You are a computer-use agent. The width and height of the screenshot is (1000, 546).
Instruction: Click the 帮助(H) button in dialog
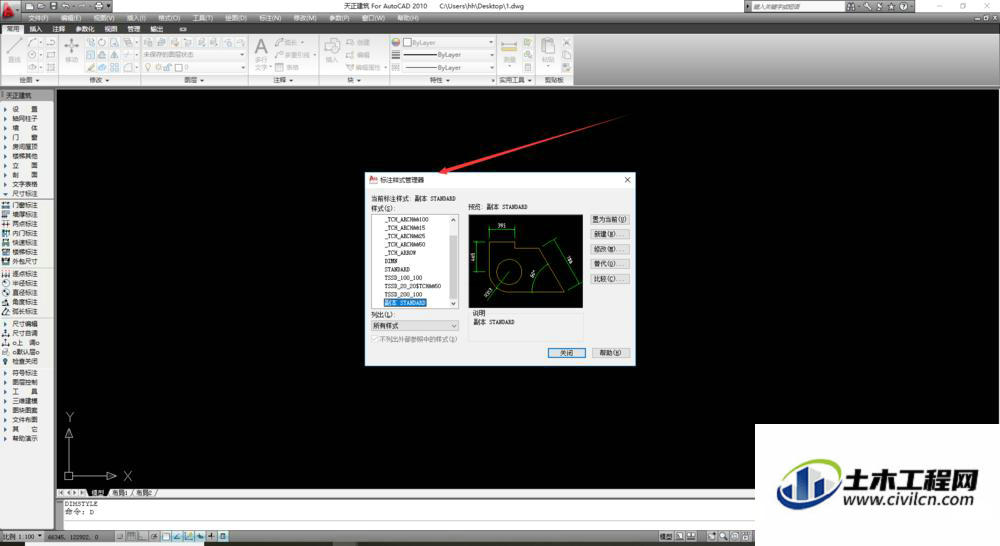pyautogui.click(x=610, y=353)
